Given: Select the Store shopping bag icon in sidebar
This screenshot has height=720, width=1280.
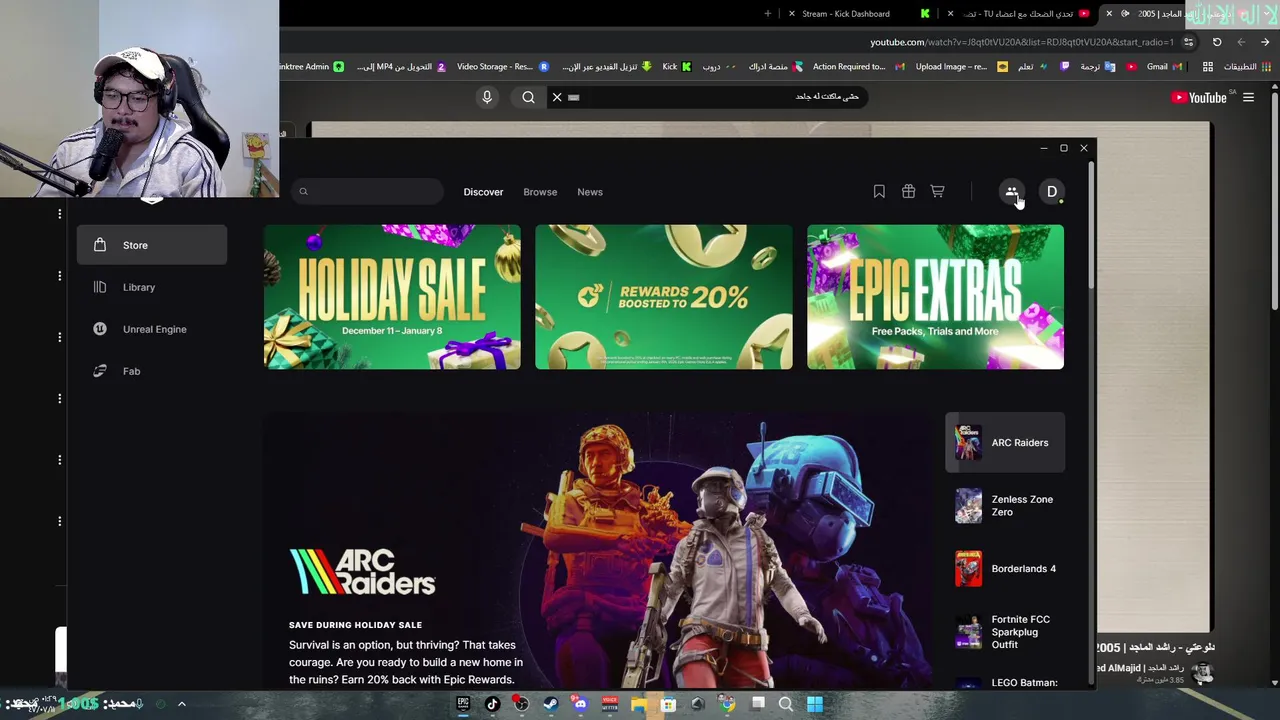Looking at the screenshot, I should pos(100,245).
